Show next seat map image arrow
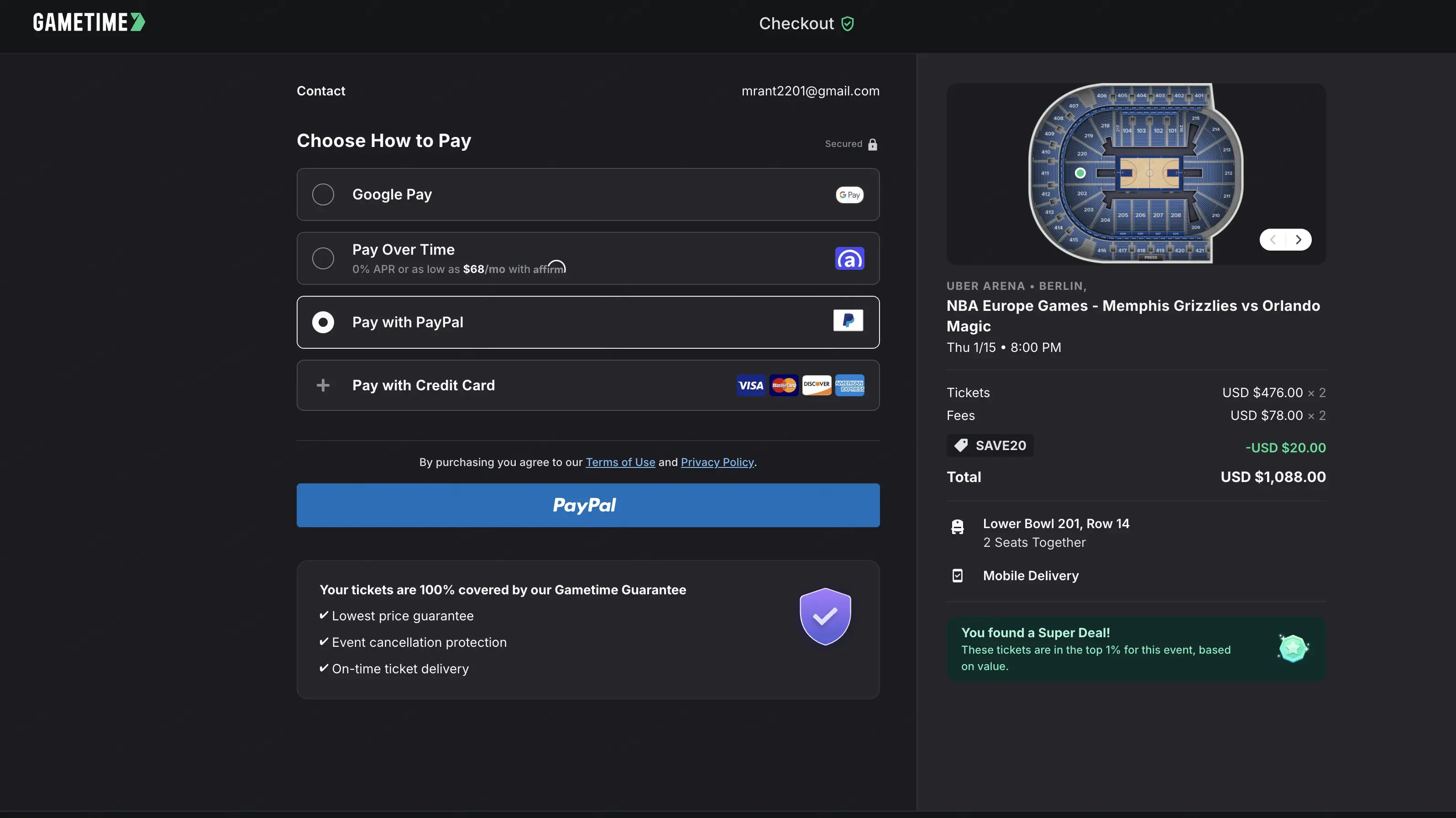 (x=1298, y=240)
